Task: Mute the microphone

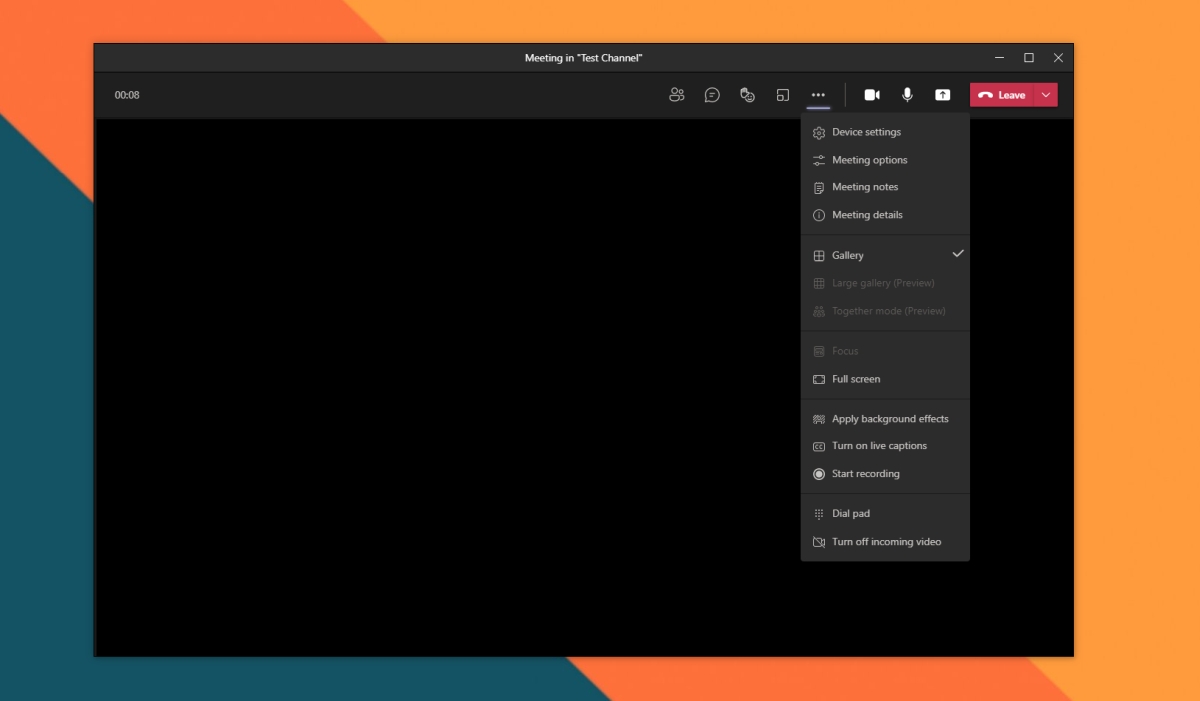Action: coord(907,95)
